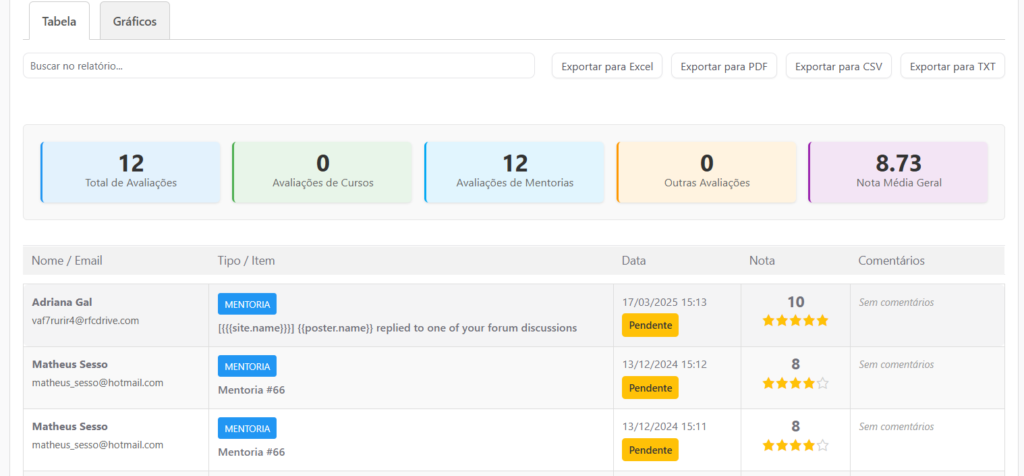1024x476 pixels.
Task: Click the Outras Avaliações summary card
Action: [707, 172]
